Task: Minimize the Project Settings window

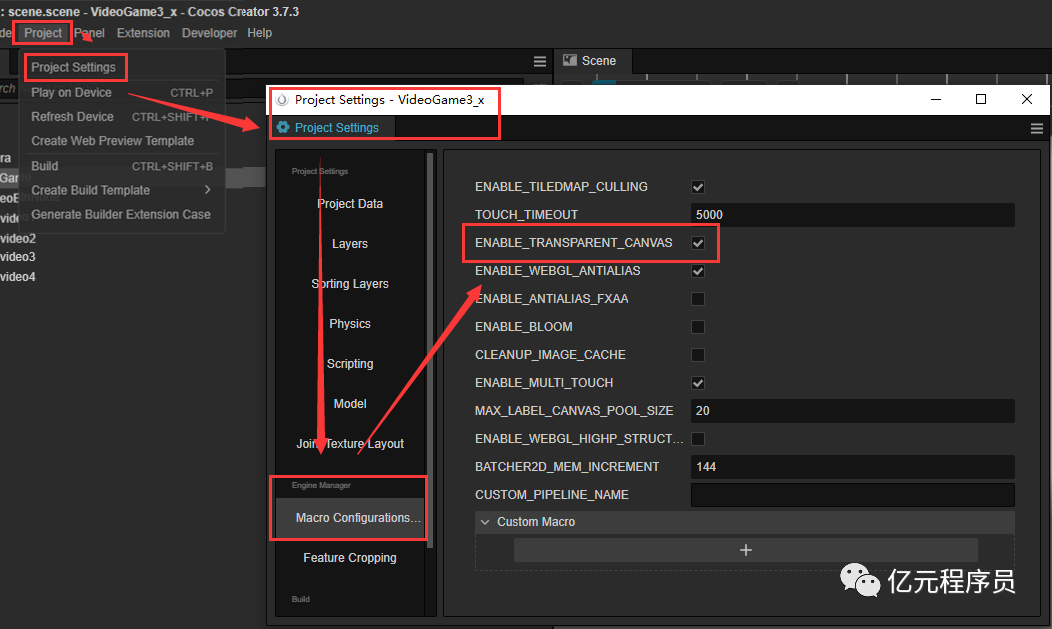Action: (936, 99)
